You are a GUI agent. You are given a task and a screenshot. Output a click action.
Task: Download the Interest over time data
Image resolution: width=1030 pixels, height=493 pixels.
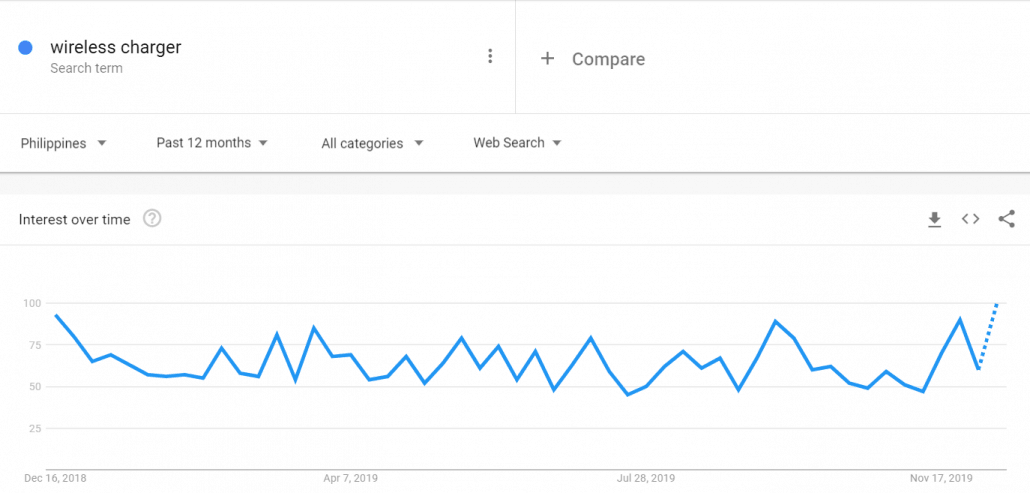[x=934, y=219]
